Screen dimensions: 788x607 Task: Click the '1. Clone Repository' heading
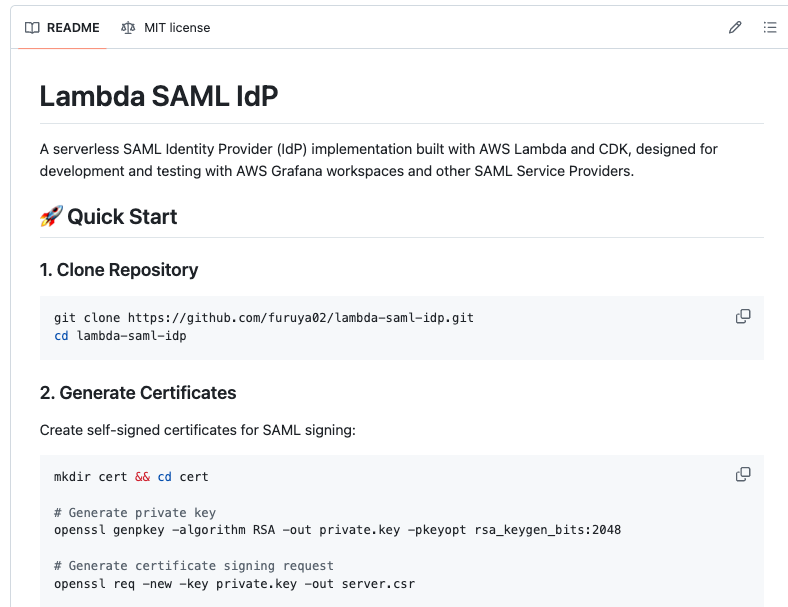pos(119,270)
